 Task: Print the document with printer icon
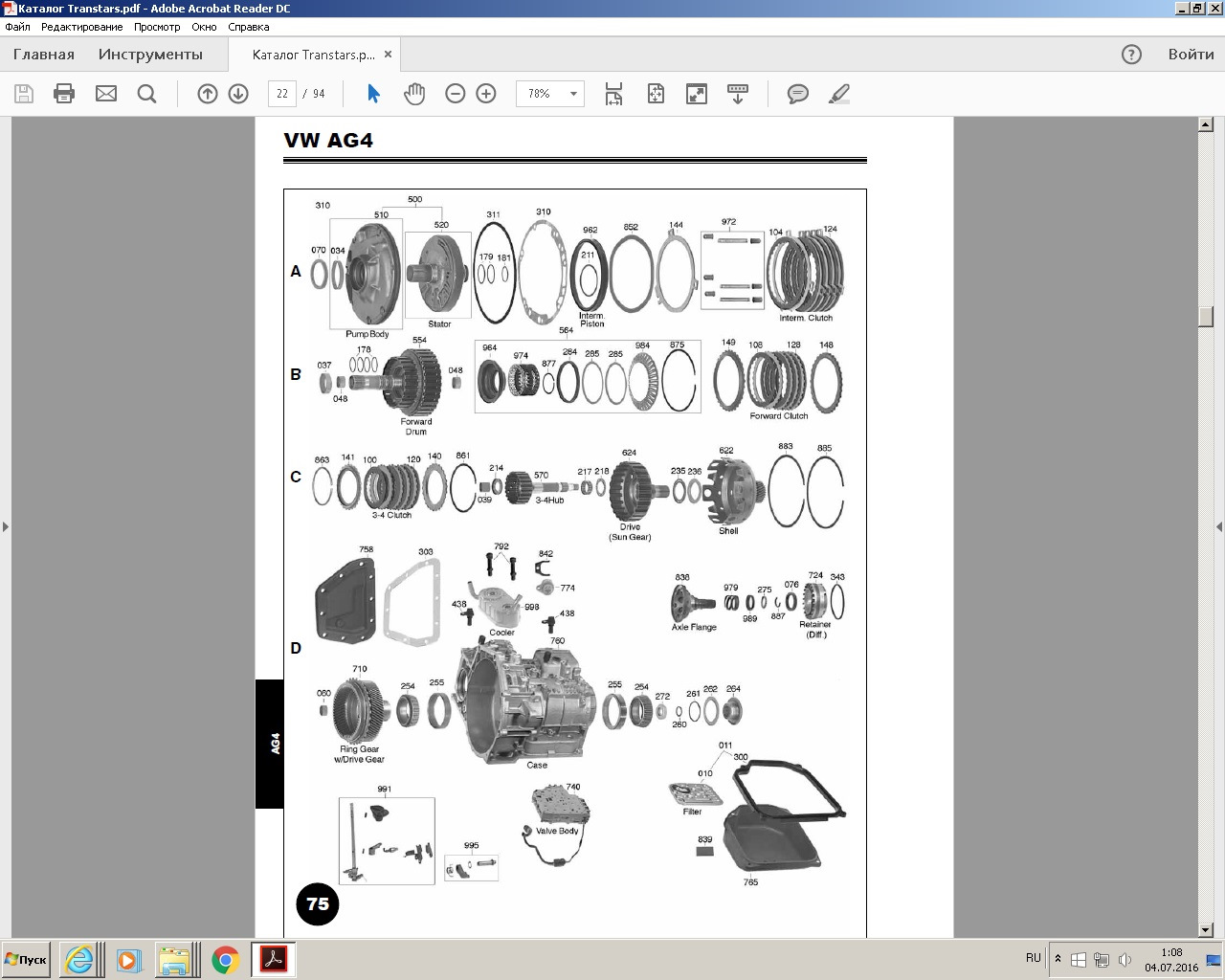(x=64, y=94)
